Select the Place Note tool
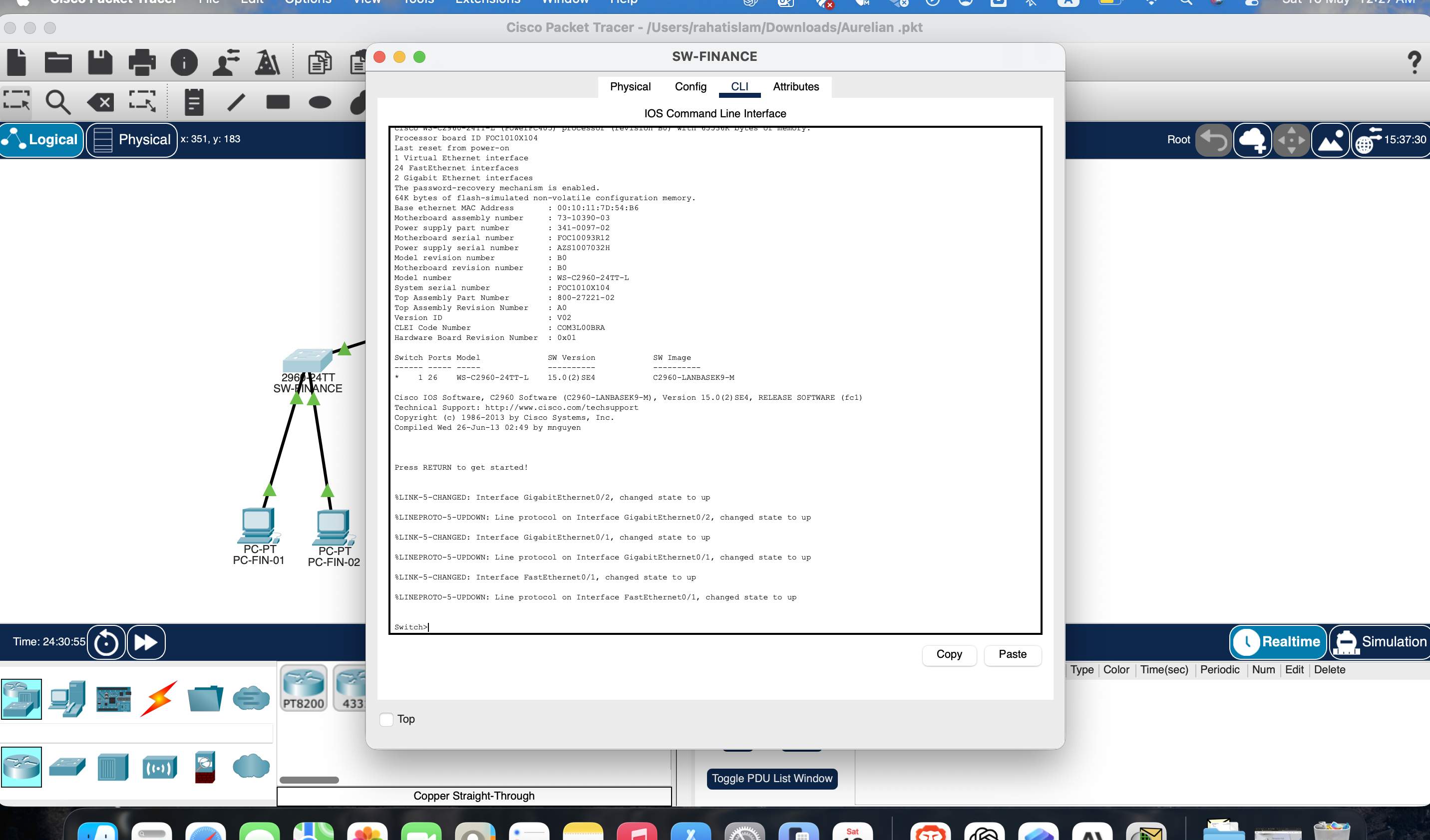 click(x=194, y=102)
